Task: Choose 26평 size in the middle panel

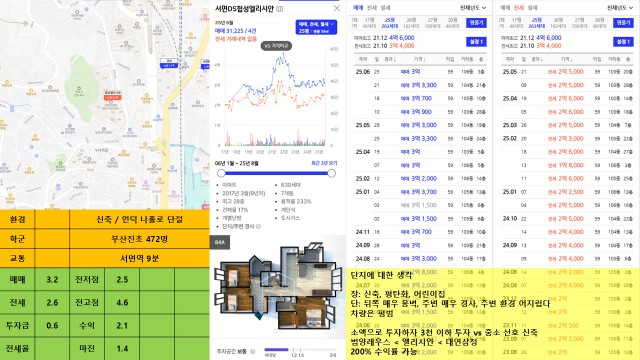Action: tap(411, 23)
